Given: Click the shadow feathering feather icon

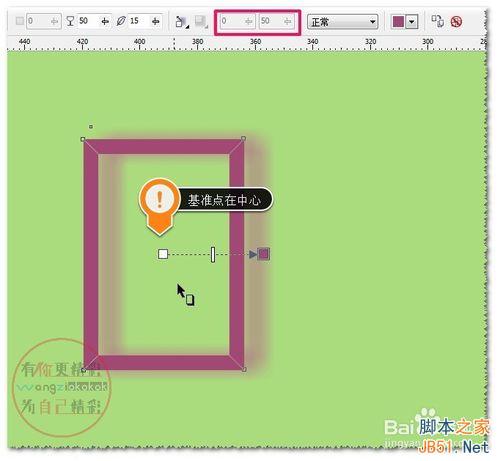Looking at the screenshot, I should click(x=121, y=22).
